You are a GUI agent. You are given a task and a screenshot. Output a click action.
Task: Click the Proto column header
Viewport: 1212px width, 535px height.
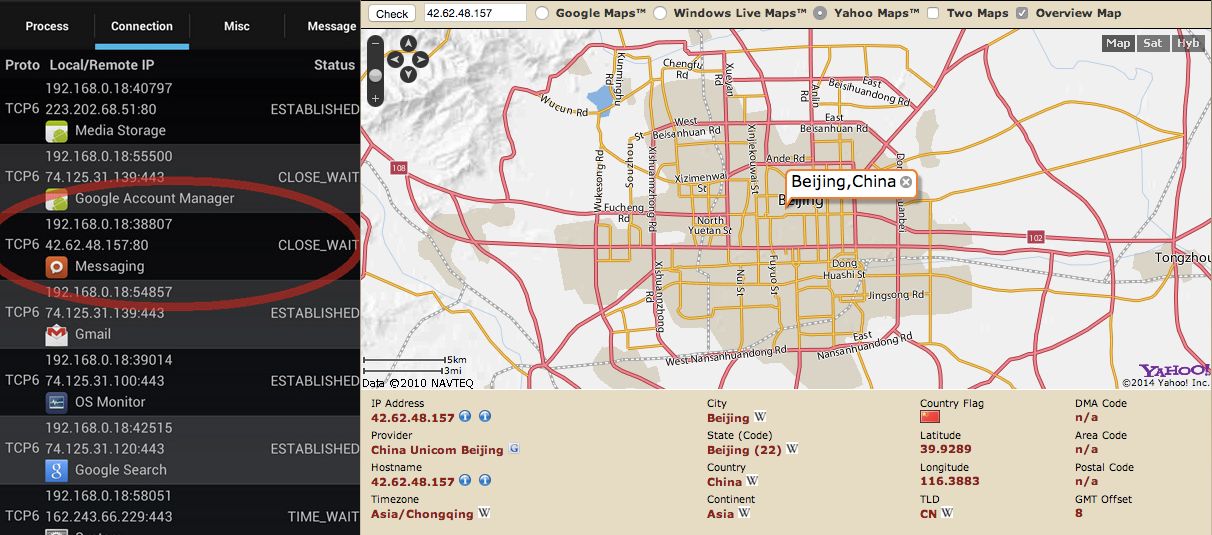click(22, 65)
